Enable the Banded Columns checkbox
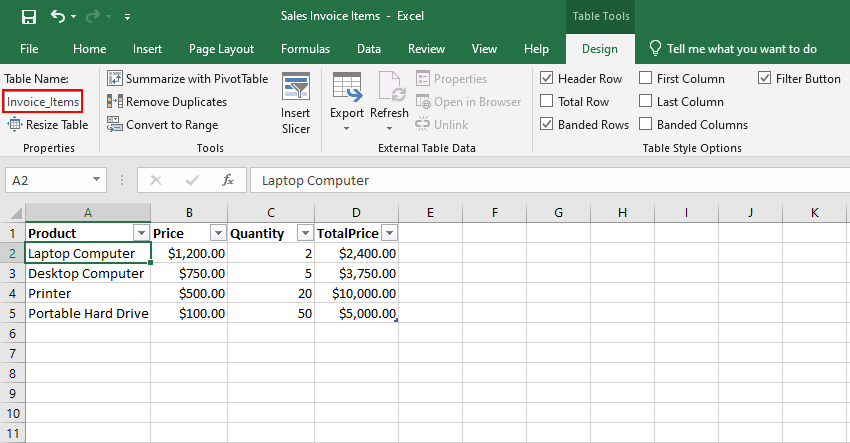850x443 pixels. (x=645, y=124)
